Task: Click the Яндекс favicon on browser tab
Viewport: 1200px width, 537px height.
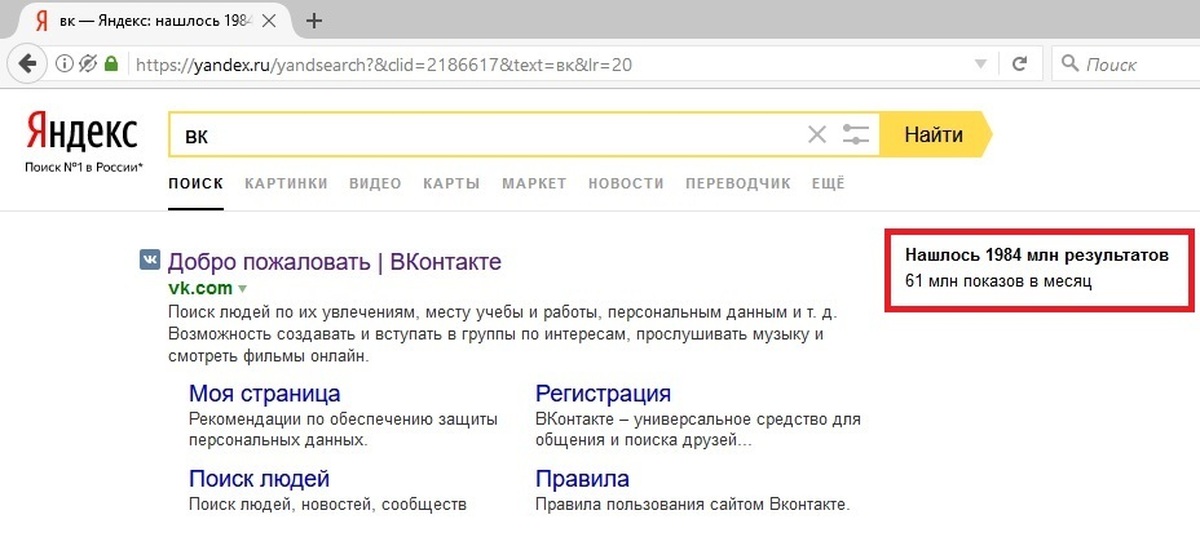Action: coord(42,20)
